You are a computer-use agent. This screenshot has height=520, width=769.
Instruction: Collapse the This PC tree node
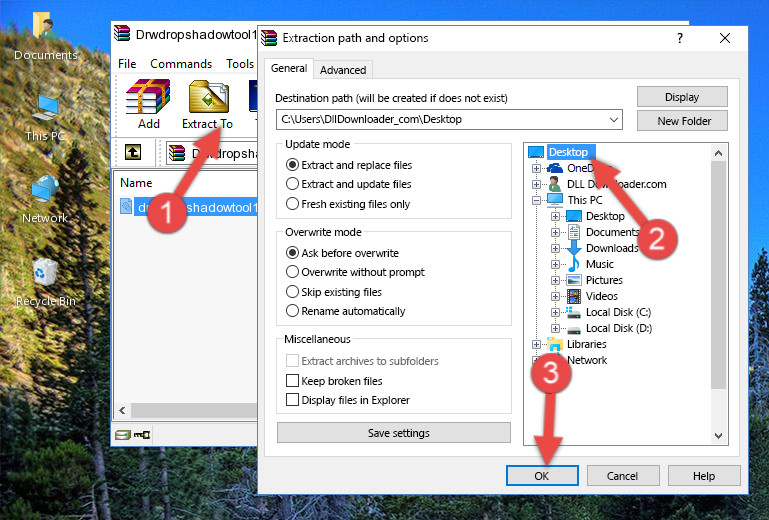point(537,201)
